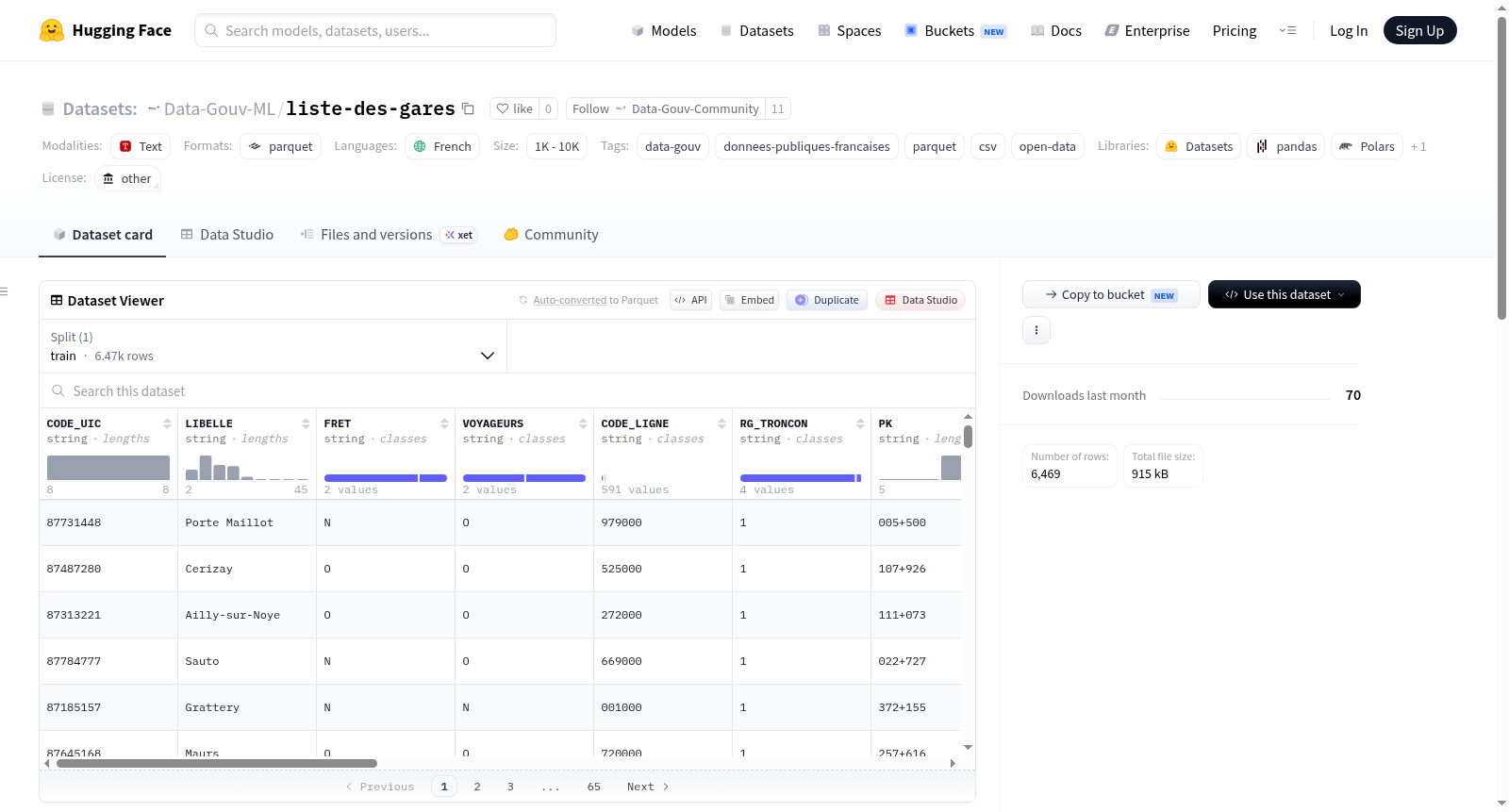Click the CODE_UIC column sort arrows
The height and width of the screenshot is (812, 1509).
pos(167,423)
